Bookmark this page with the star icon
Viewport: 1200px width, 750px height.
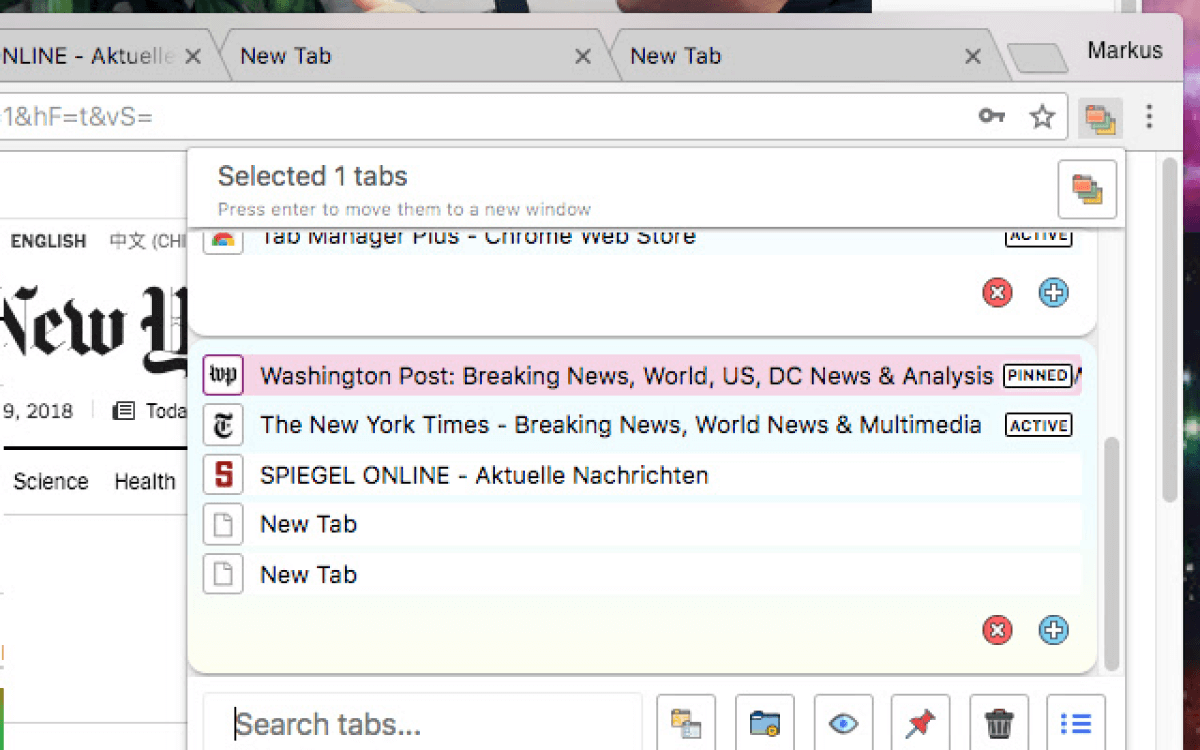(x=1042, y=118)
